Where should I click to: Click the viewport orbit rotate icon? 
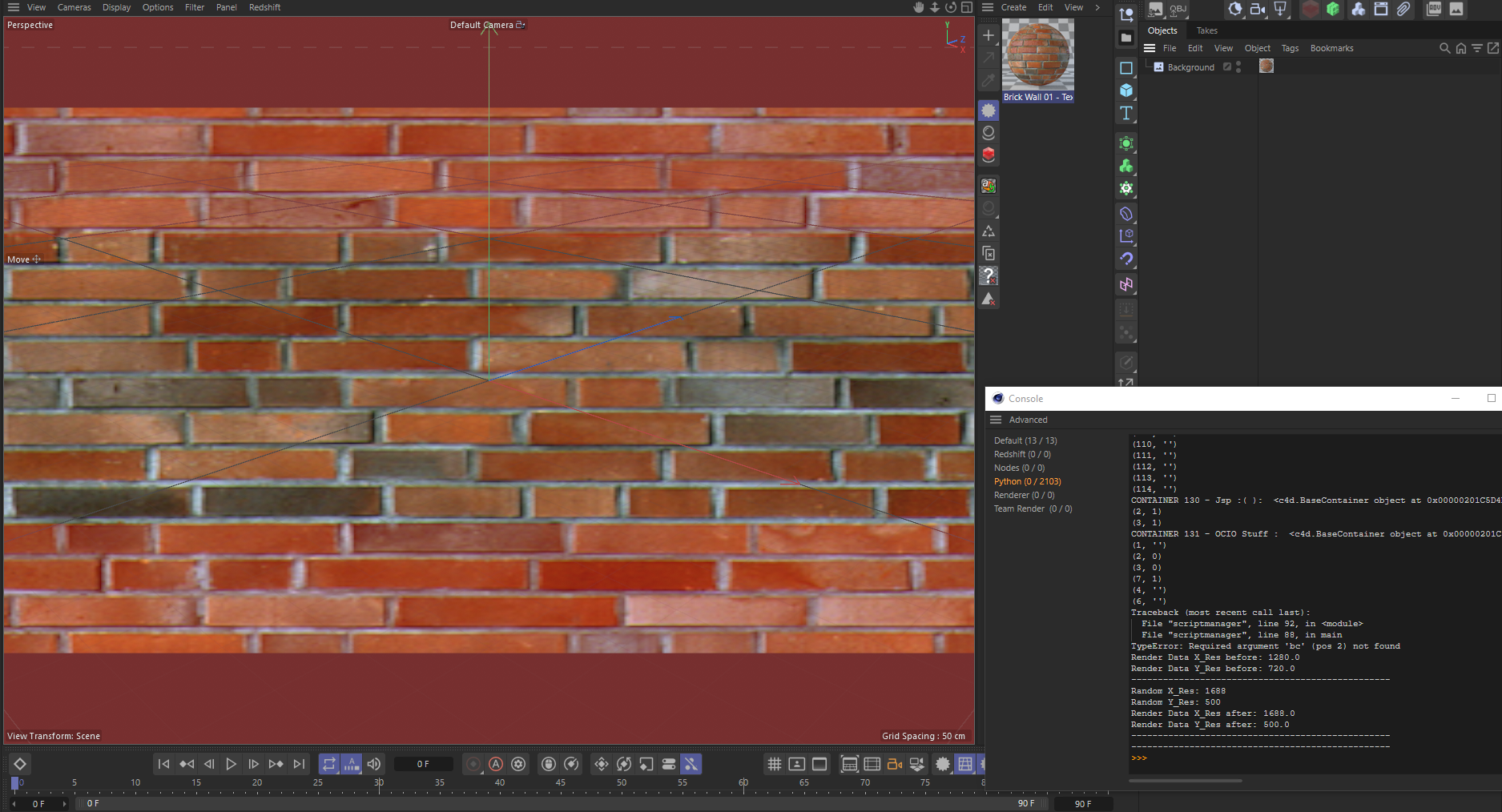click(x=951, y=7)
